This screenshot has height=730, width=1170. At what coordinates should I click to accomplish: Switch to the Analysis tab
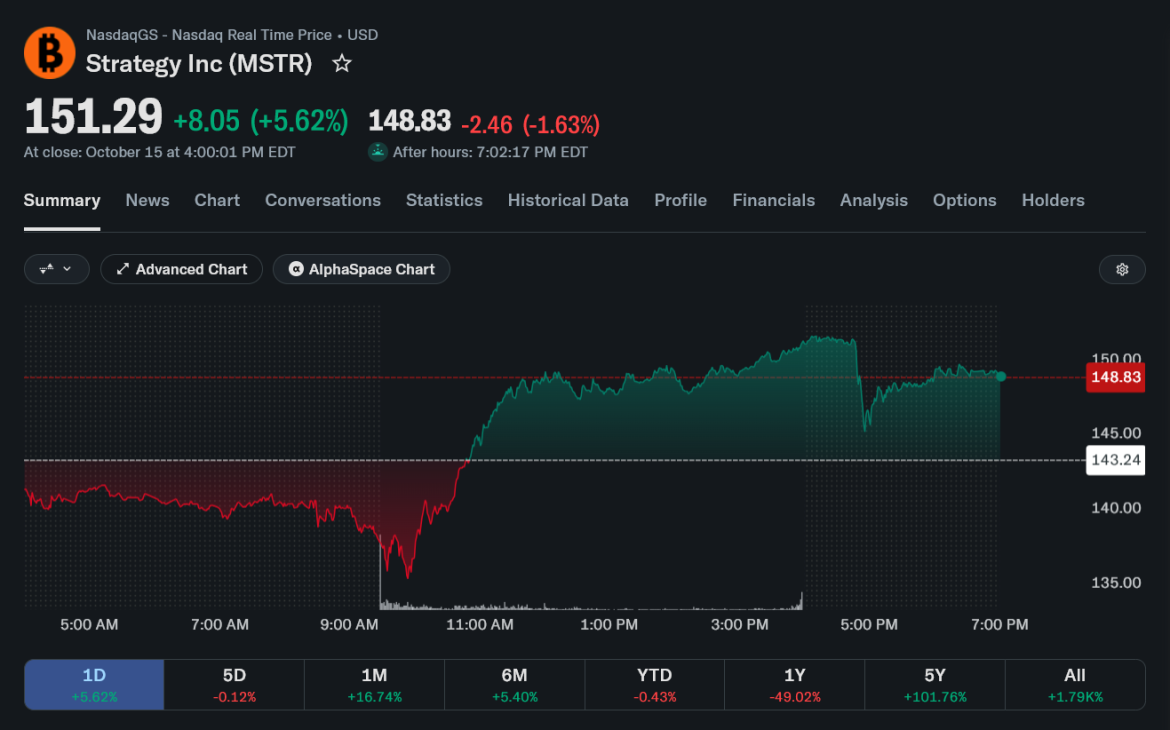[874, 200]
